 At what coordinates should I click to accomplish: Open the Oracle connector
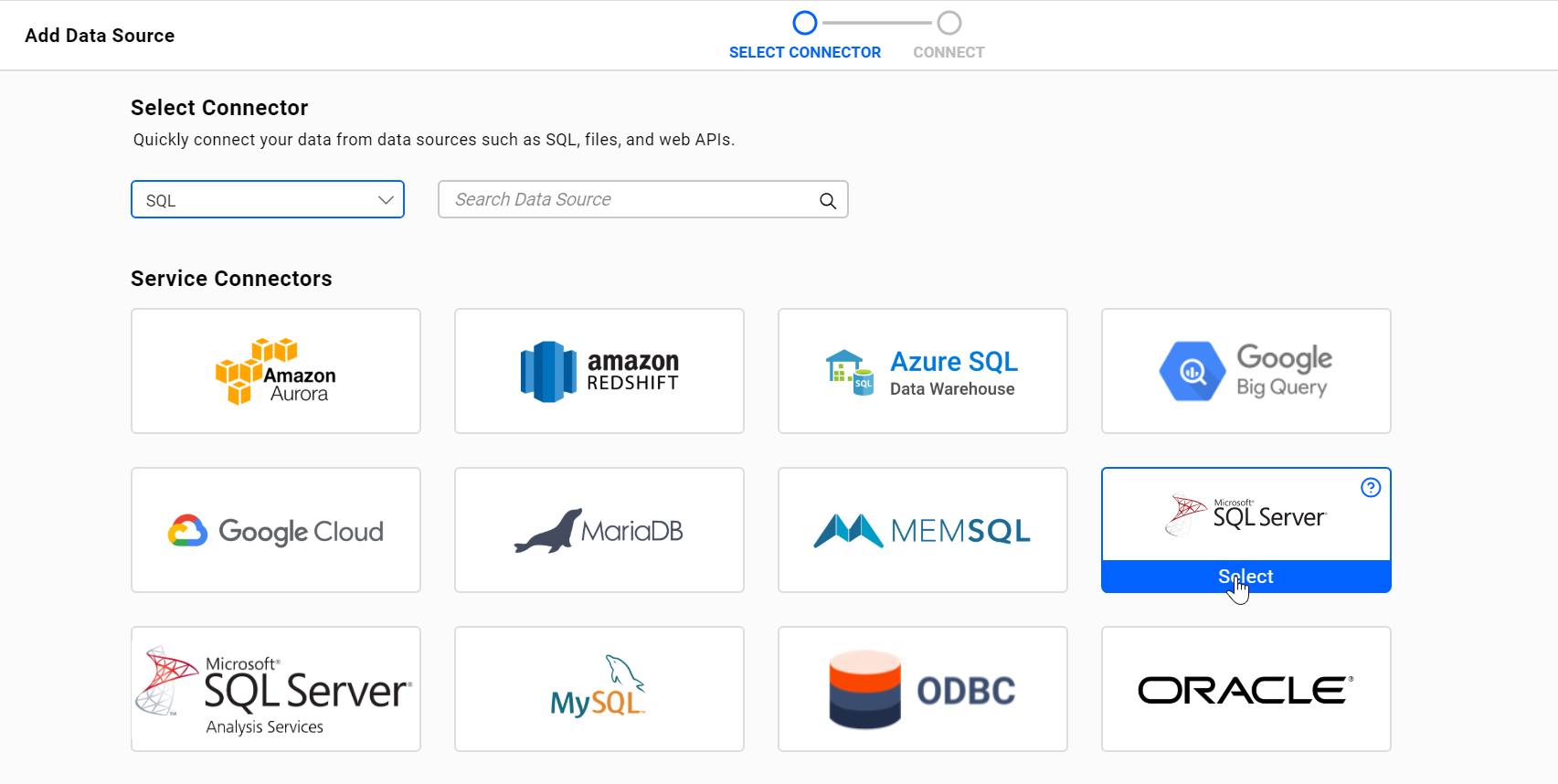(1246, 689)
